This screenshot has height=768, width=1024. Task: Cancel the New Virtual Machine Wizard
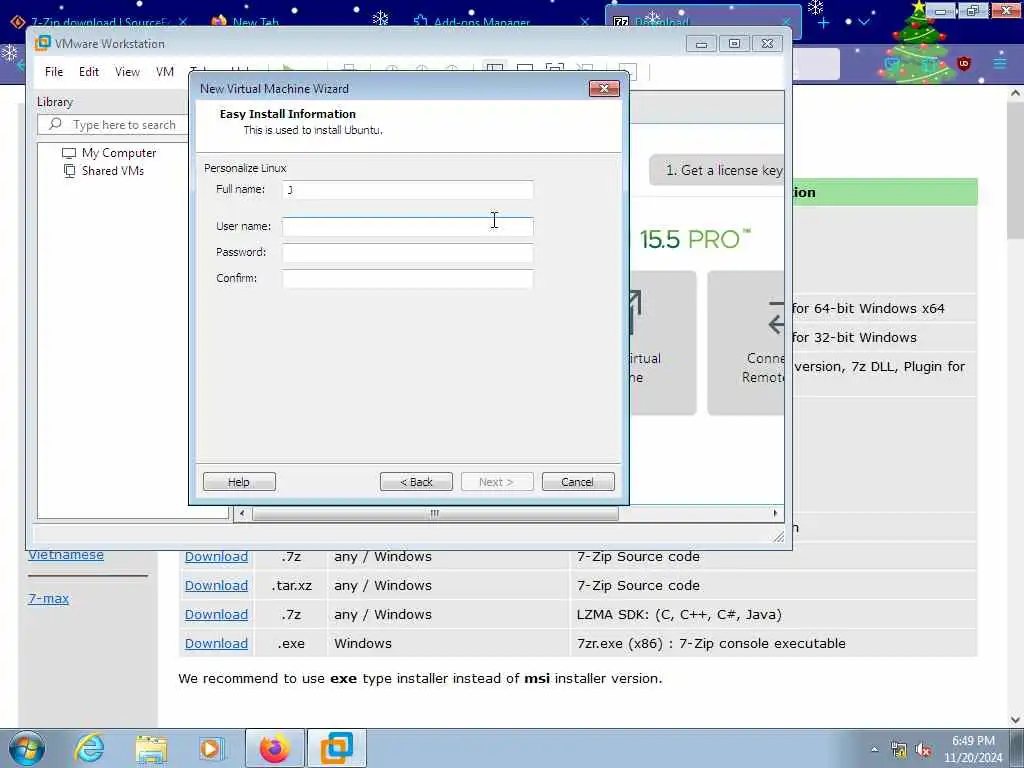[x=578, y=482]
